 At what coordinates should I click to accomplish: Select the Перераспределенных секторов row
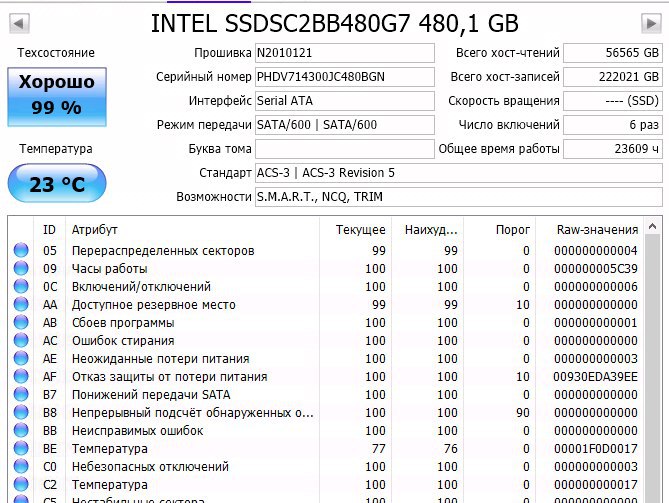pos(326,250)
